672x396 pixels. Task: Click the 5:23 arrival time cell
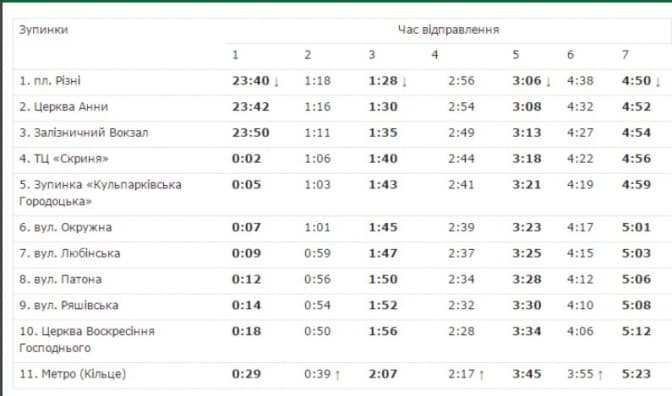[636, 374]
